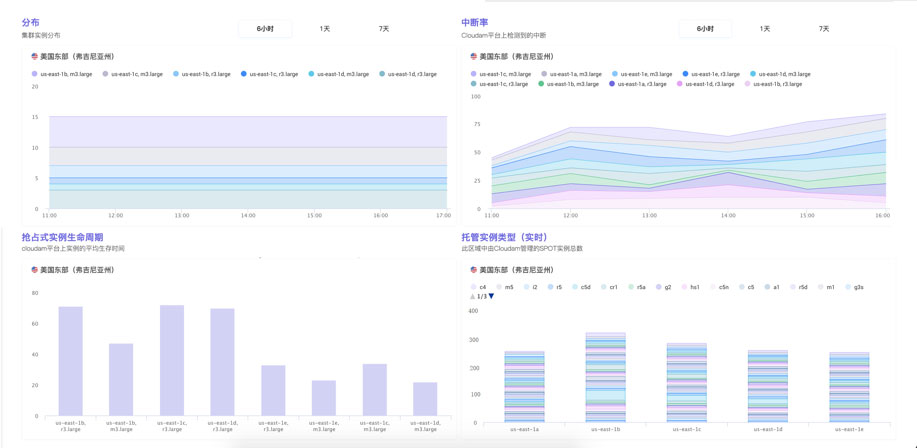This screenshot has width=917, height=448.
Task: Toggle m5 instance type legend dot
Action: [499, 287]
